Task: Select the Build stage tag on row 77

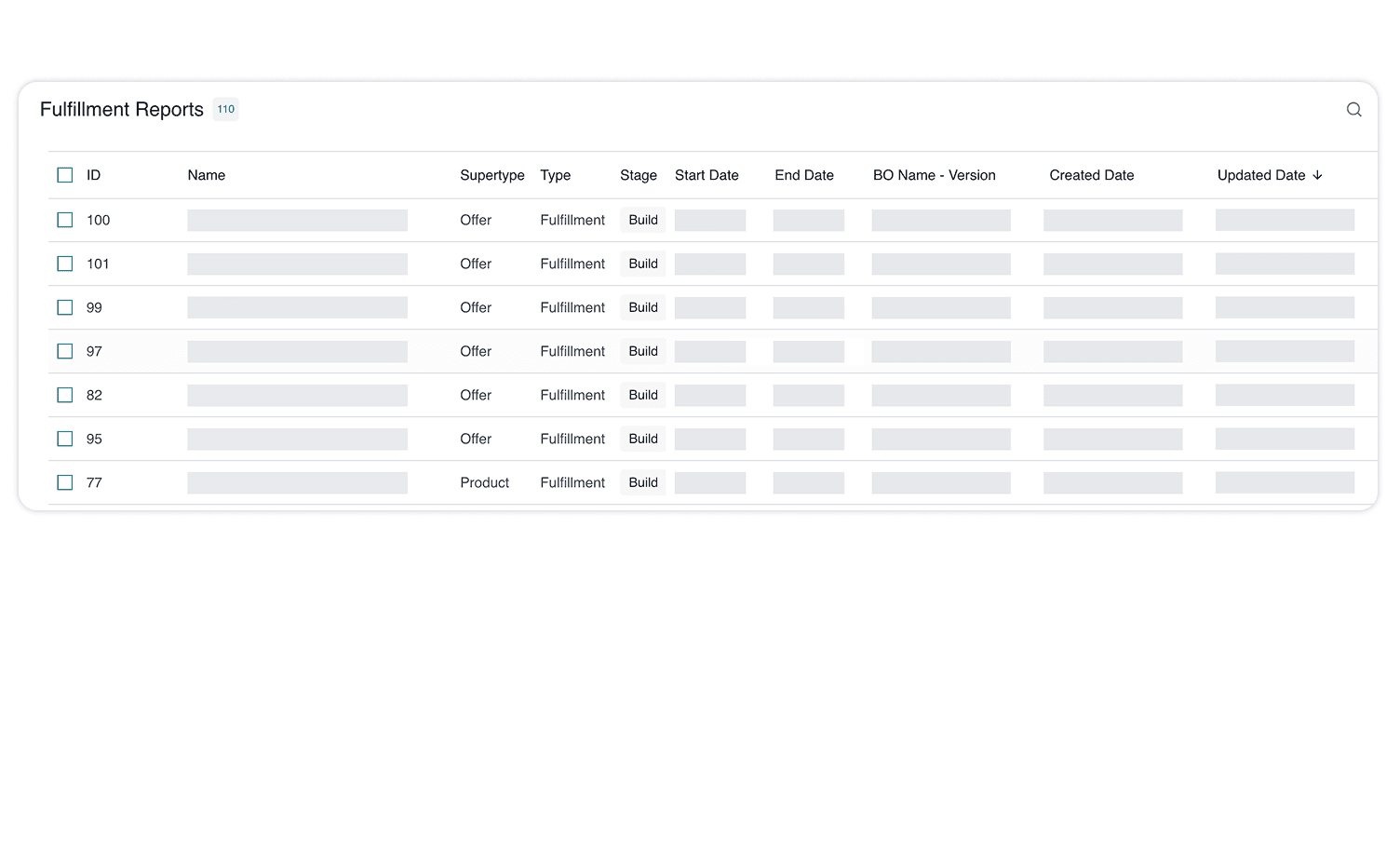Action: point(642,482)
